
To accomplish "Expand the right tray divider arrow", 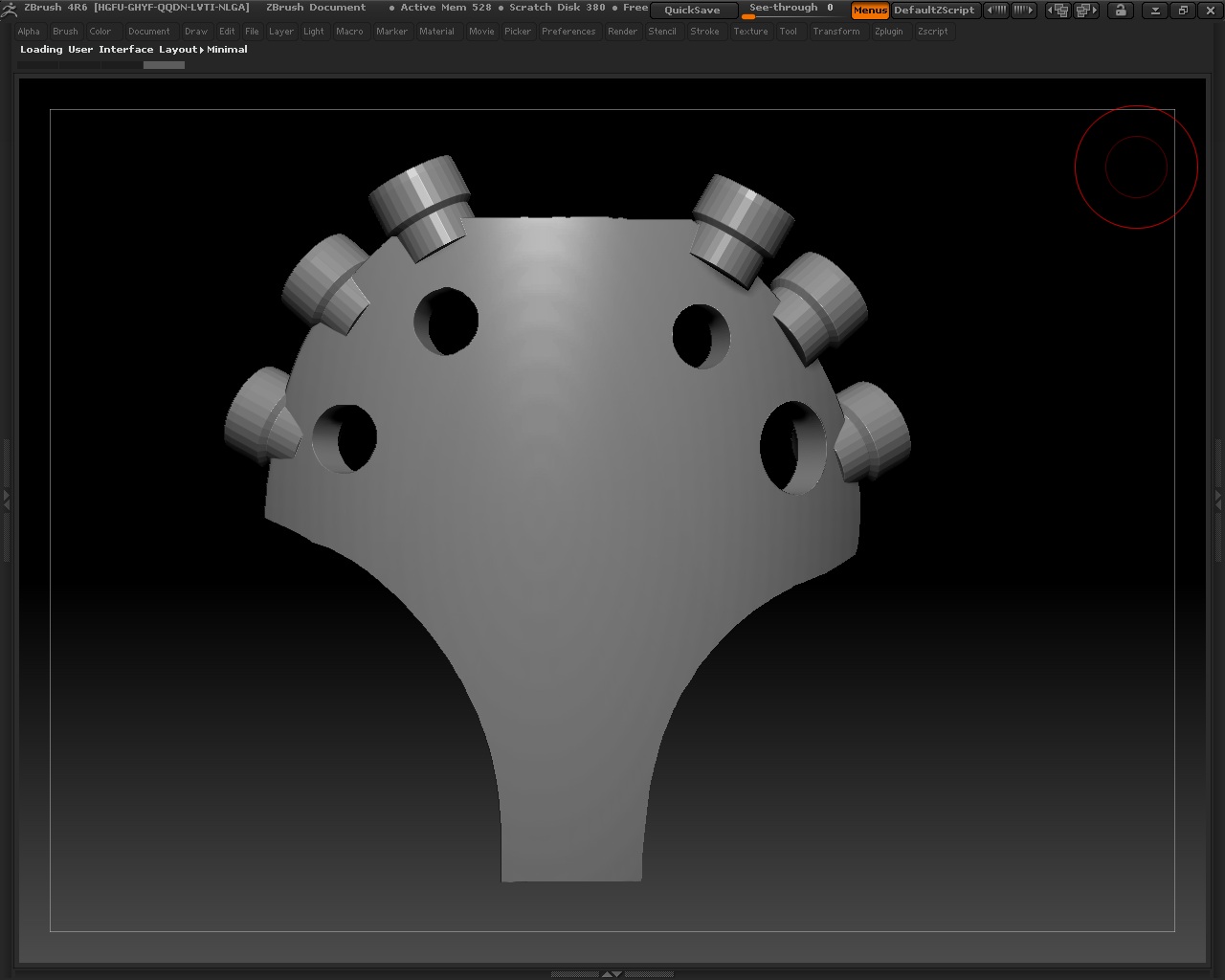I will [1218, 499].
